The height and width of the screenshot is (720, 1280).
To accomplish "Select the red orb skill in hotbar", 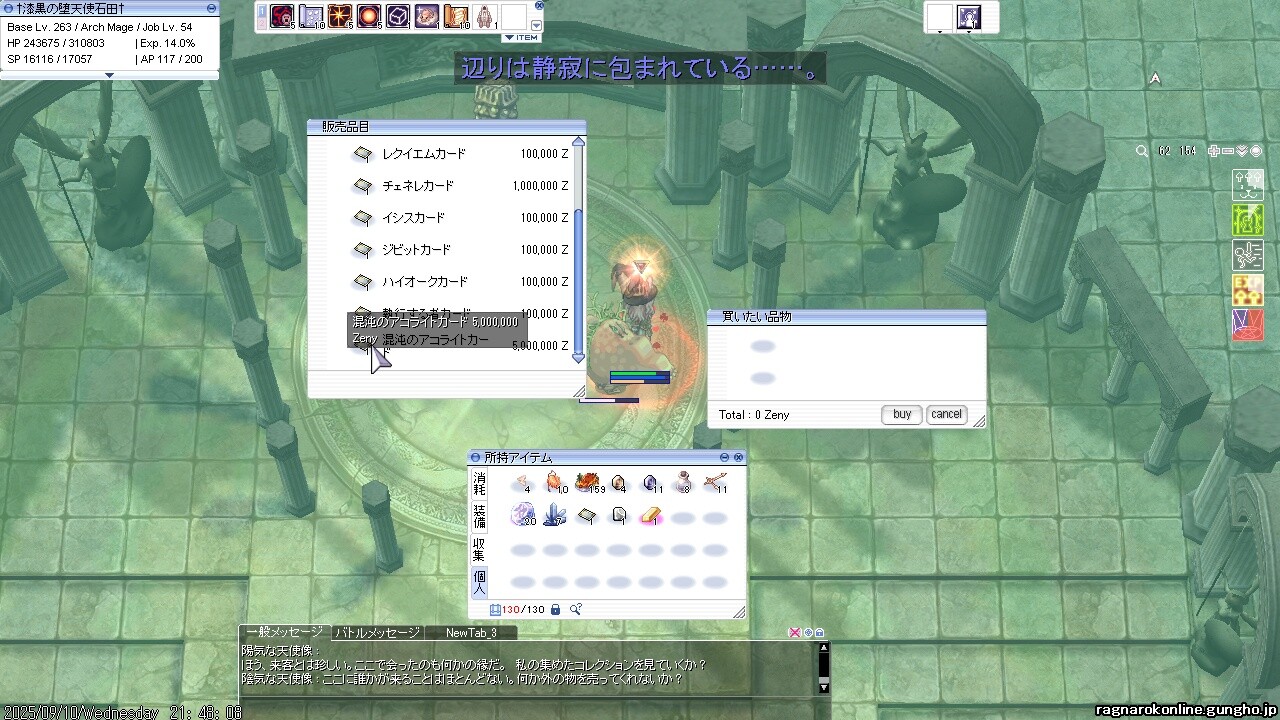I will (x=369, y=17).
